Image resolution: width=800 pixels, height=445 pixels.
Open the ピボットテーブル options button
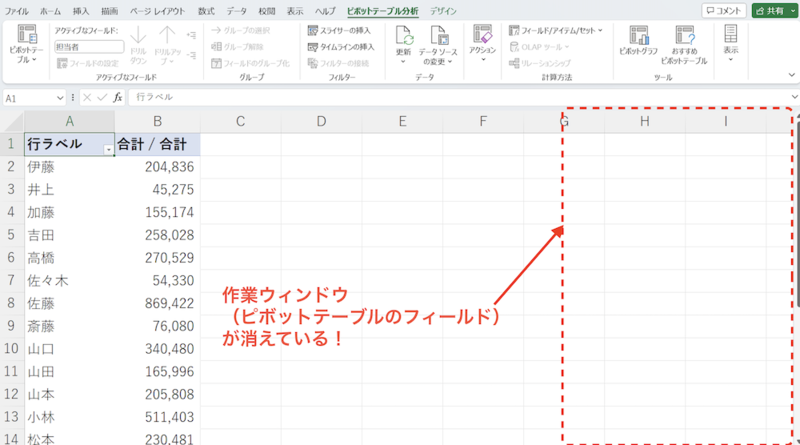point(26,44)
